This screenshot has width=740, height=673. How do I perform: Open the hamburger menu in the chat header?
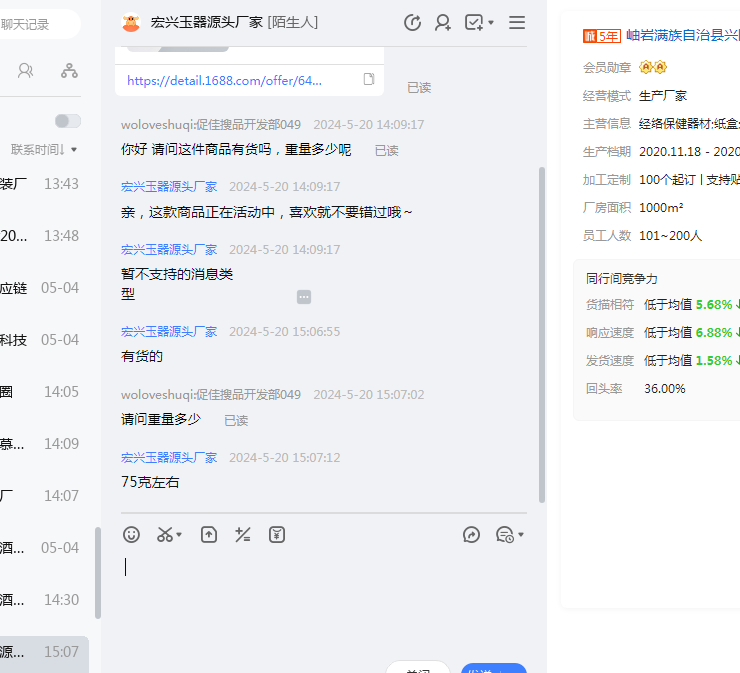(x=517, y=22)
